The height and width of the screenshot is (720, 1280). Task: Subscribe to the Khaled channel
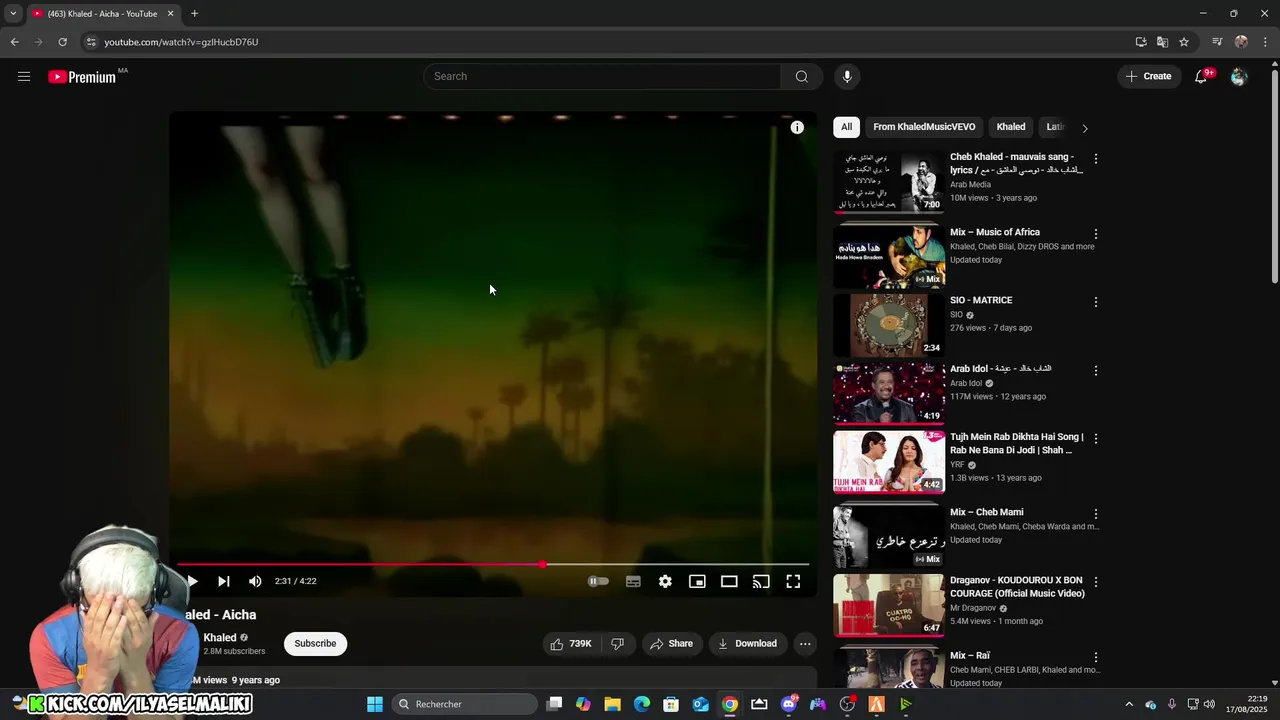pos(315,644)
